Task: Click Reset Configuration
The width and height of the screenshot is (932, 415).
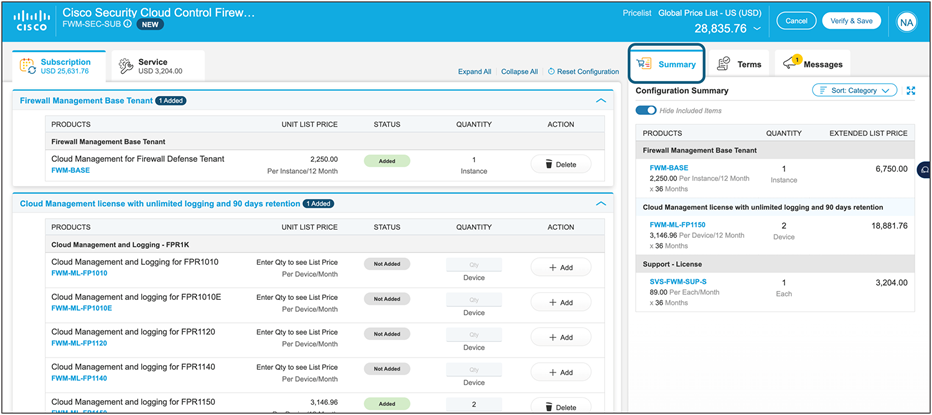Action: (583, 71)
